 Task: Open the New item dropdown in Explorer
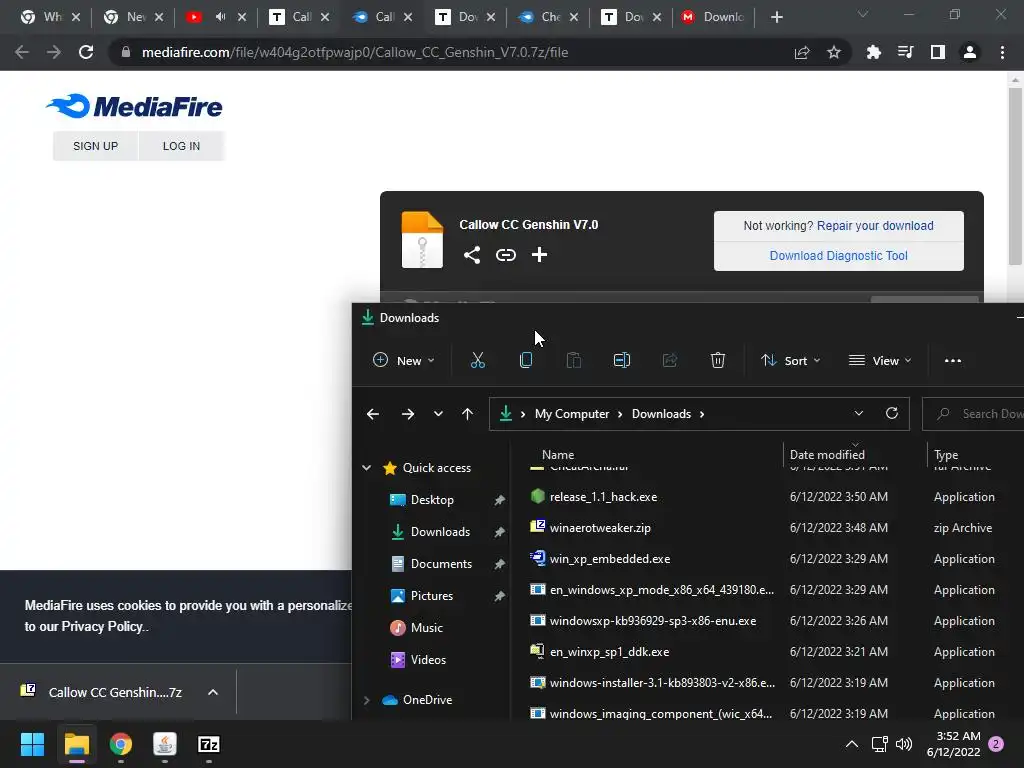[403, 360]
